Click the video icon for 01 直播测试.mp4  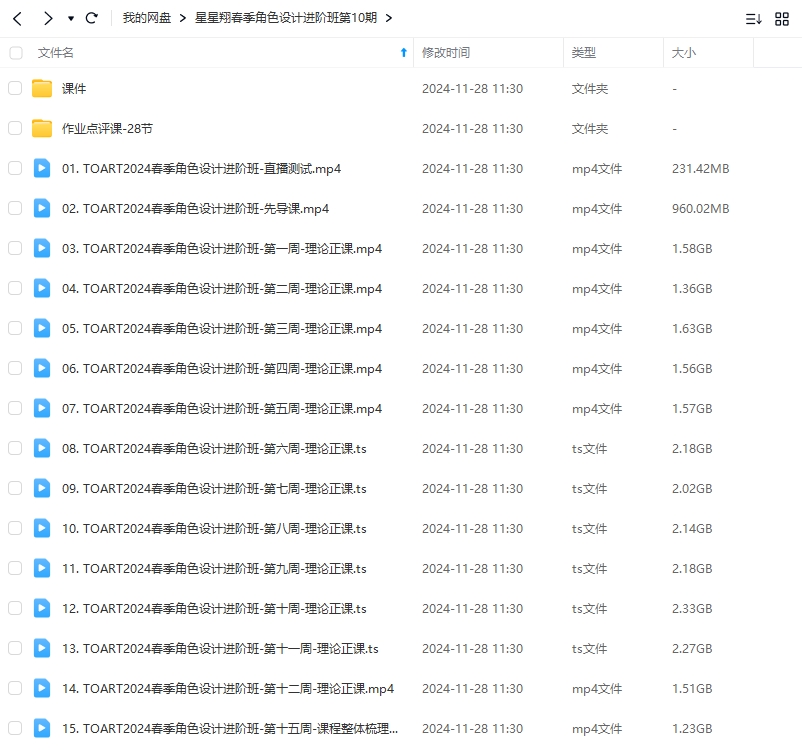pos(42,169)
